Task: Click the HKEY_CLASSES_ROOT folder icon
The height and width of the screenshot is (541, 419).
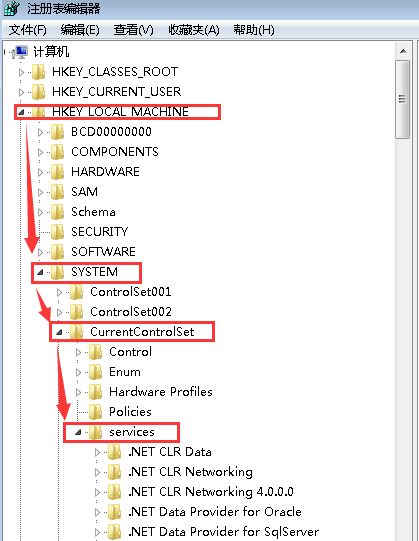Action: (x=39, y=72)
